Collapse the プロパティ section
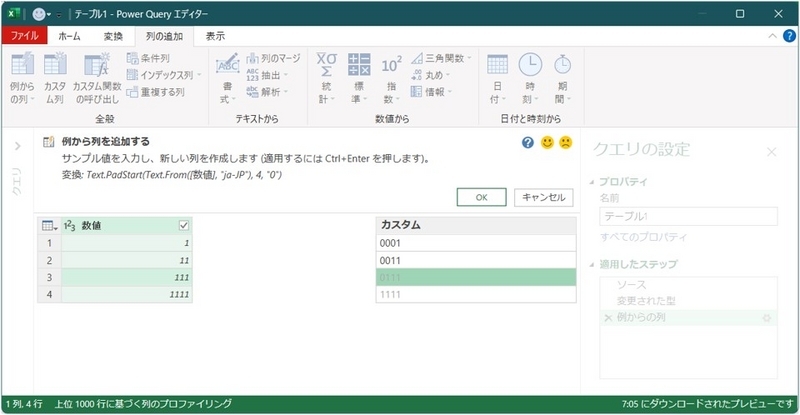This screenshot has height=415, width=800. 592,182
